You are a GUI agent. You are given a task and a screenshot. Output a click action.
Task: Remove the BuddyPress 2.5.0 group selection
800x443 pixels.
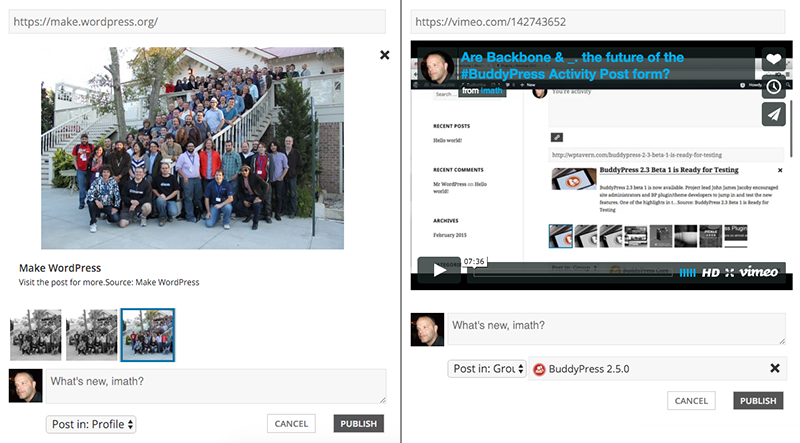point(774,368)
